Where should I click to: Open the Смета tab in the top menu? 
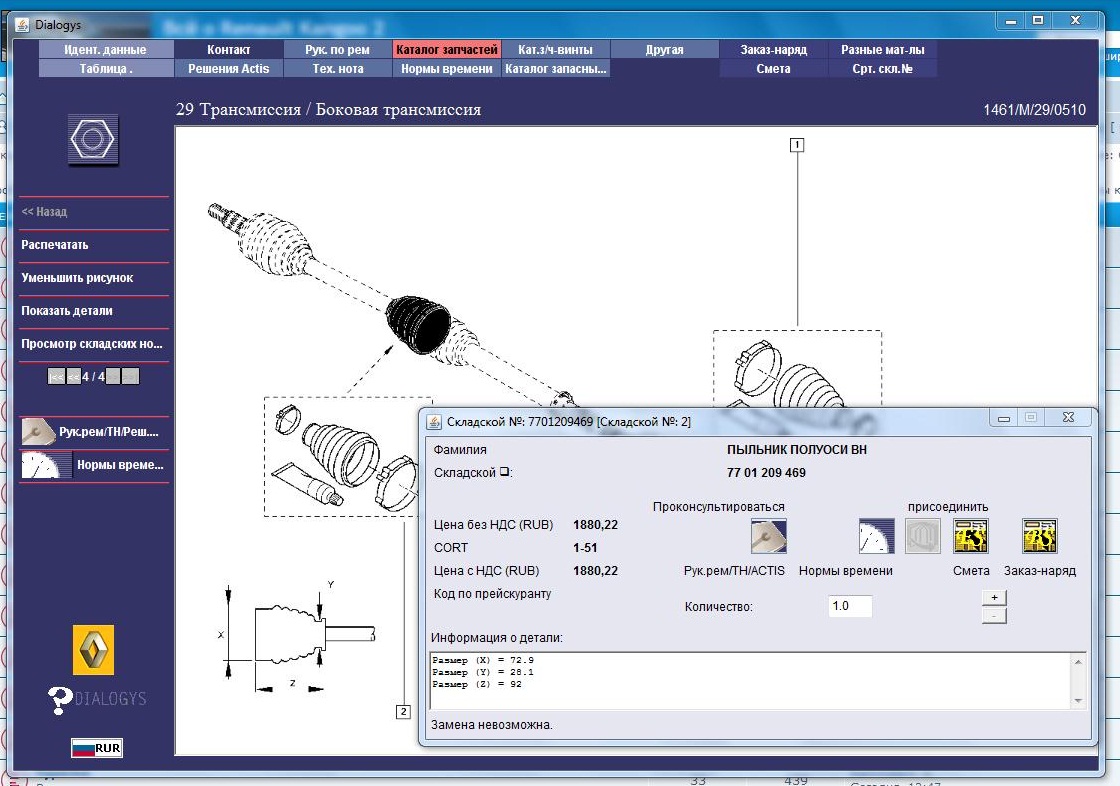click(x=774, y=69)
